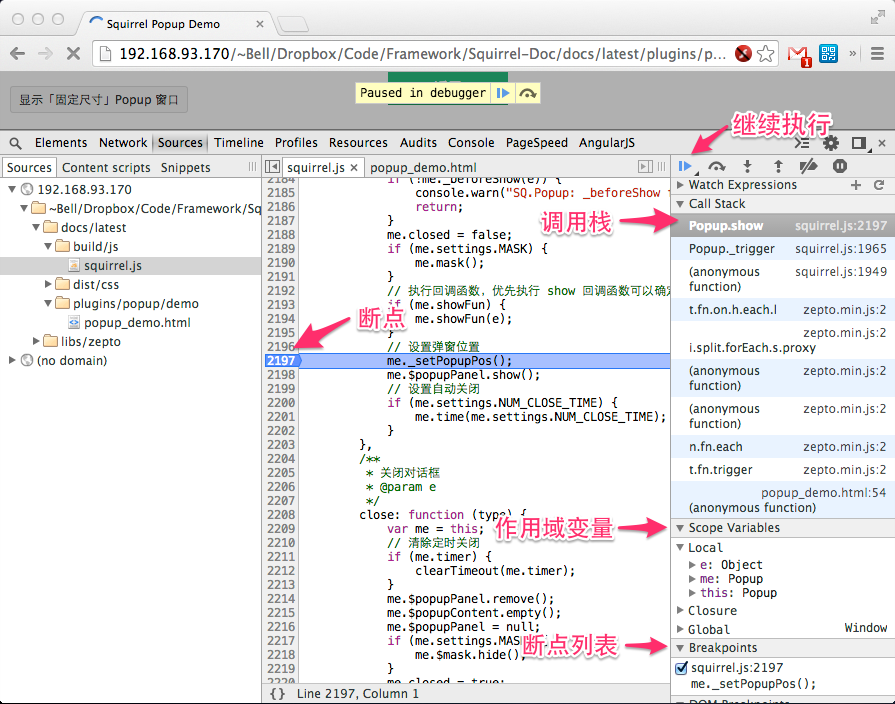Image resolution: width=895 pixels, height=704 pixels.
Task: Step over next function call in Sources panel
Action: click(716, 166)
